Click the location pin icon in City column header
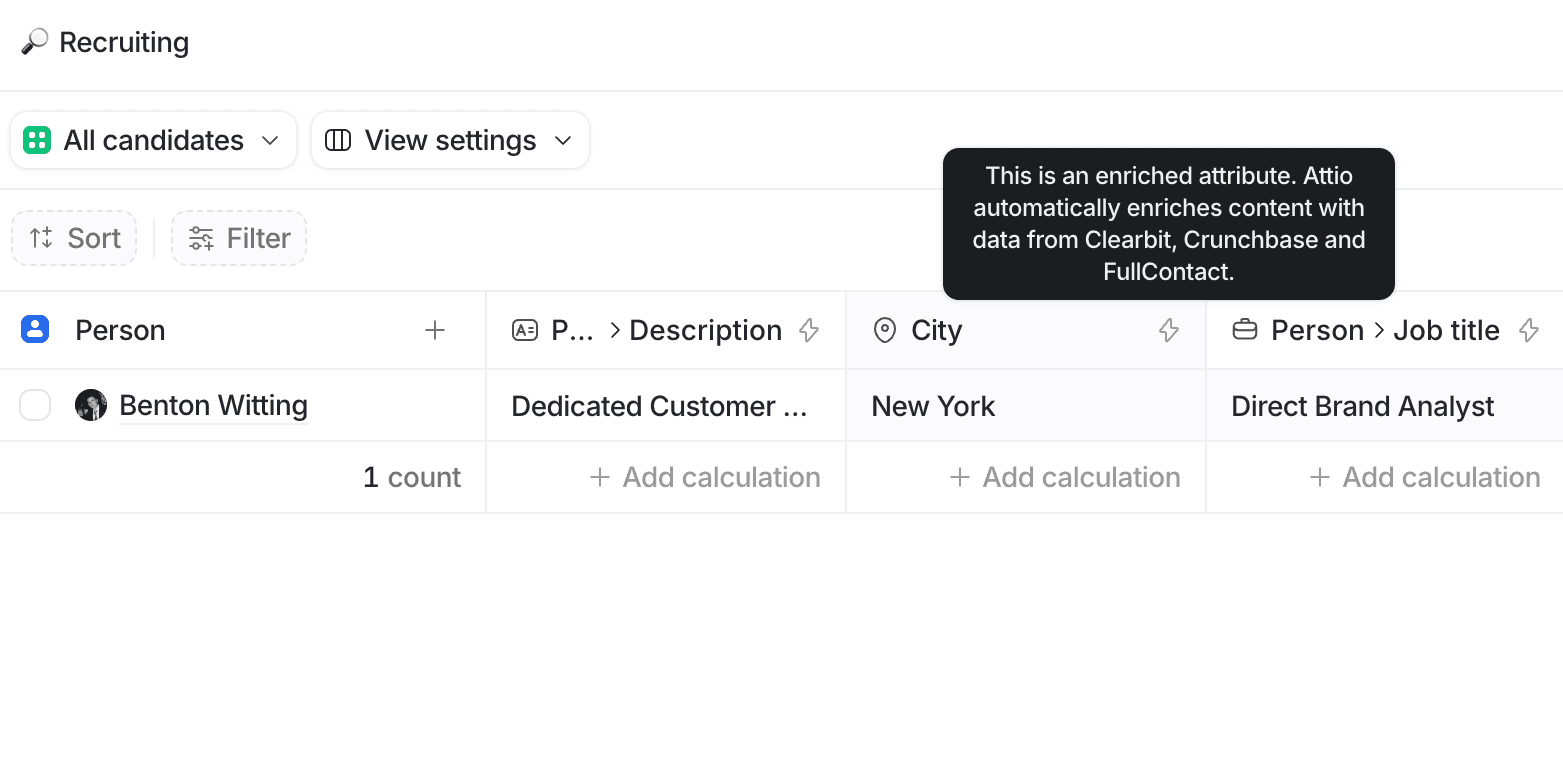1563x762 pixels. 885,329
